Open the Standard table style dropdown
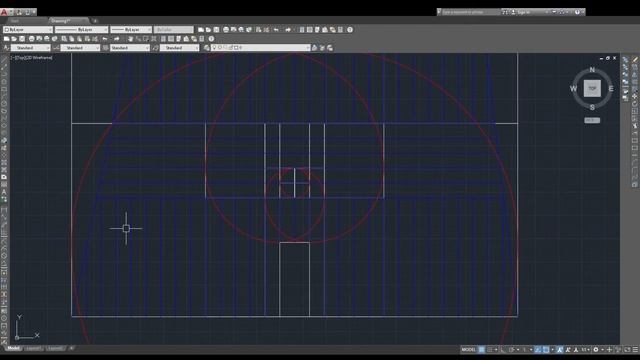The width and height of the screenshot is (640, 360). [129, 48]
